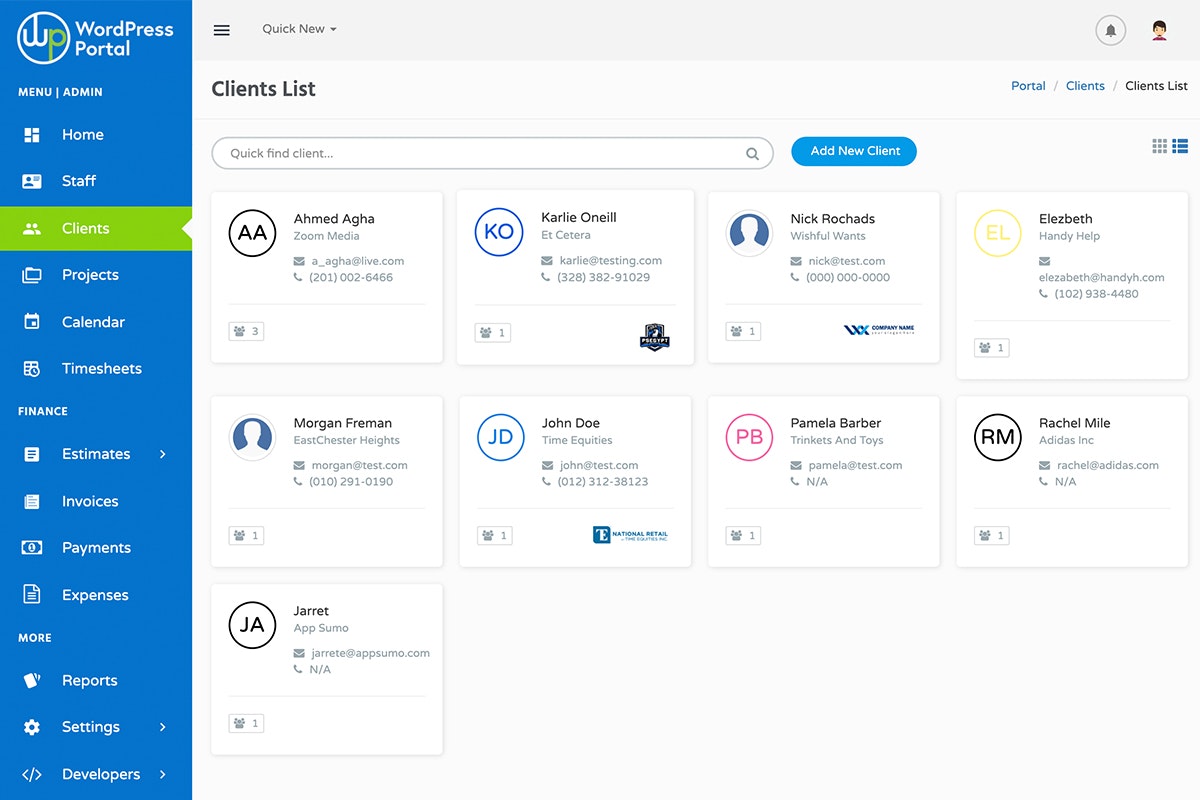Click Rachel Mile's RM avatar
Image resolution: width=1200 pixels, height=800 pixels.
(x=998, y=437)
